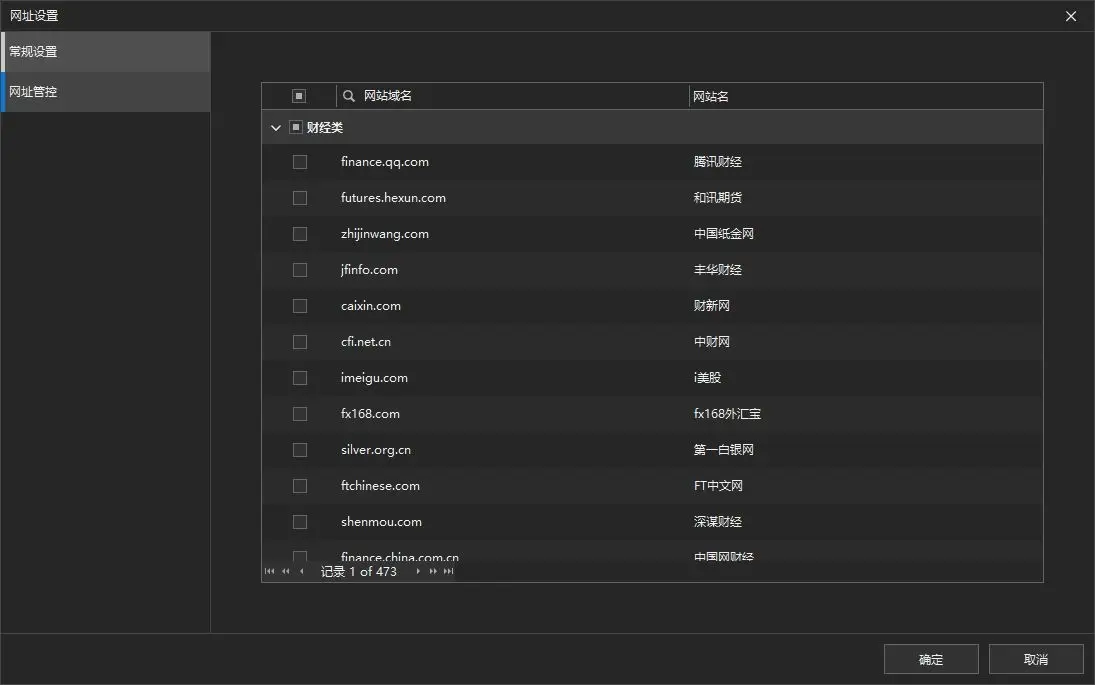The image size is (1095, 685).
Task: Click the 第一白银网 site name cell
Action: pyautogui.click(x=723, y=450)
